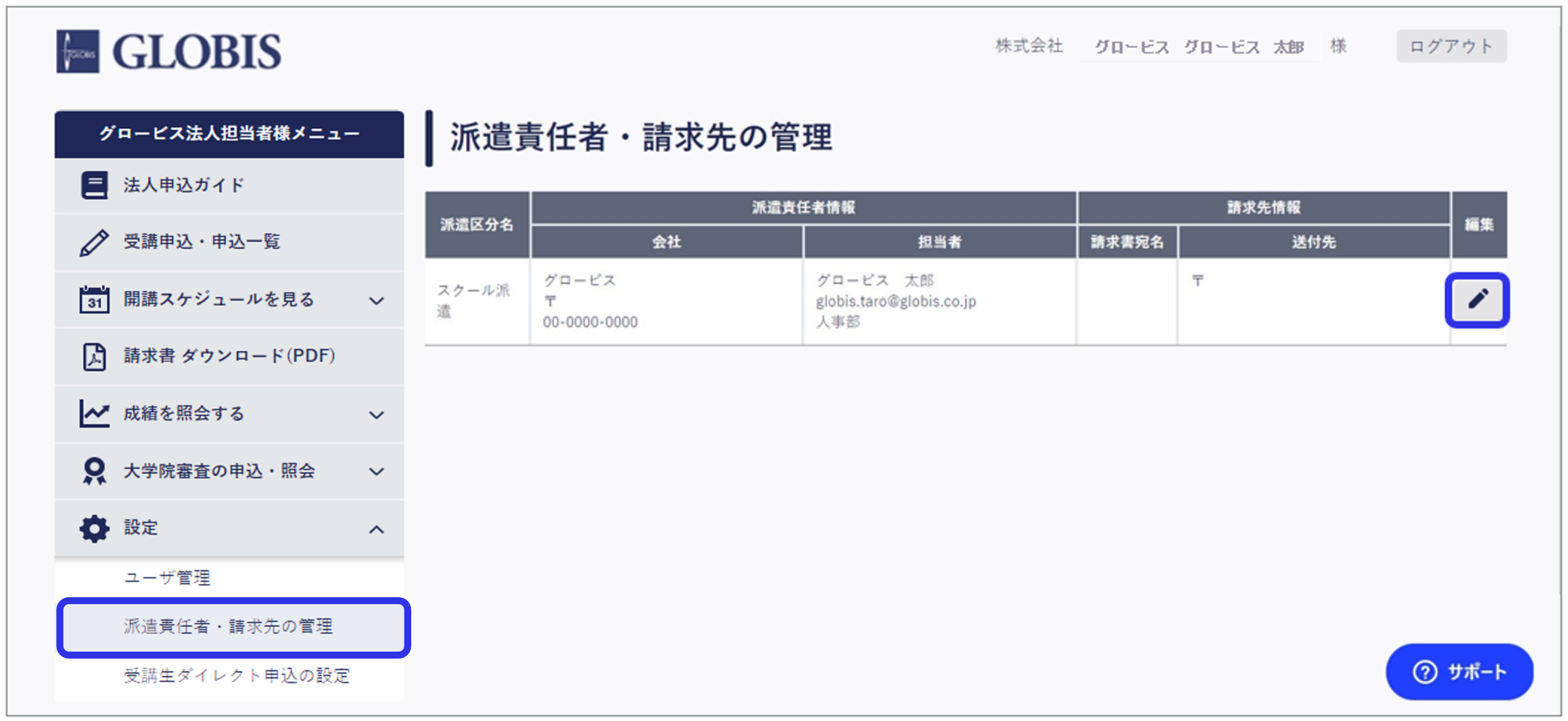Click the pencil edit icon in スクール派遣 row
Viewport: 1568px width, 721px height.
1477,300
